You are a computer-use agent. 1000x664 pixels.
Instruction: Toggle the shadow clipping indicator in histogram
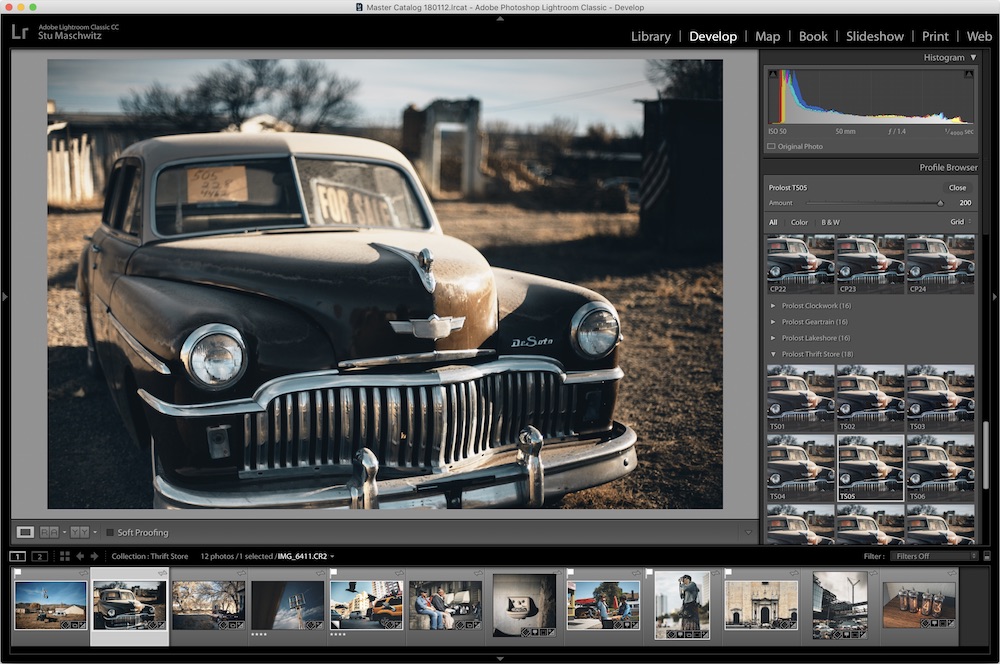click(774, 75)
